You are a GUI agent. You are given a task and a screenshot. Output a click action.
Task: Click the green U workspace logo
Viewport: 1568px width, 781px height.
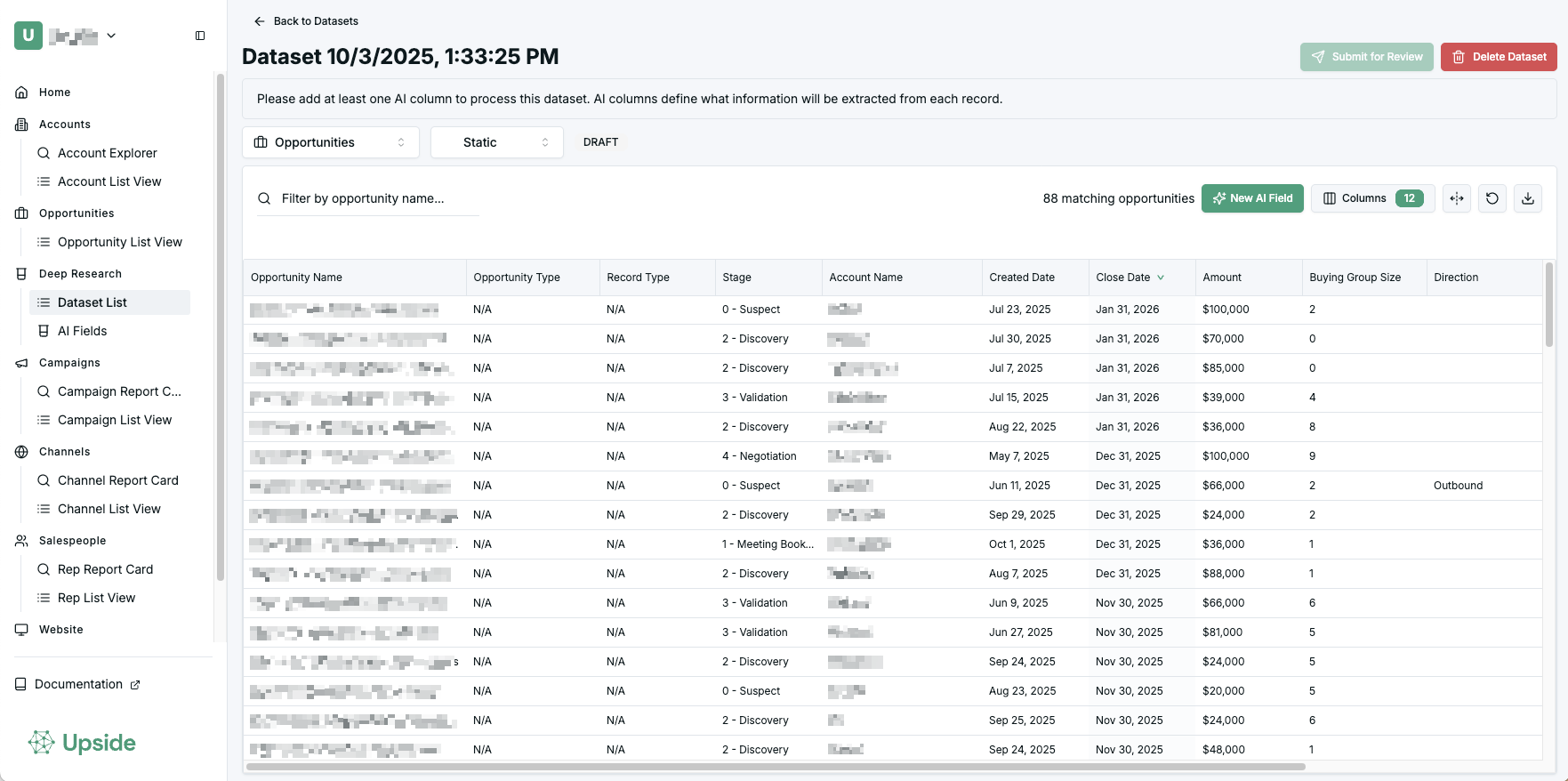coord(28,36)
